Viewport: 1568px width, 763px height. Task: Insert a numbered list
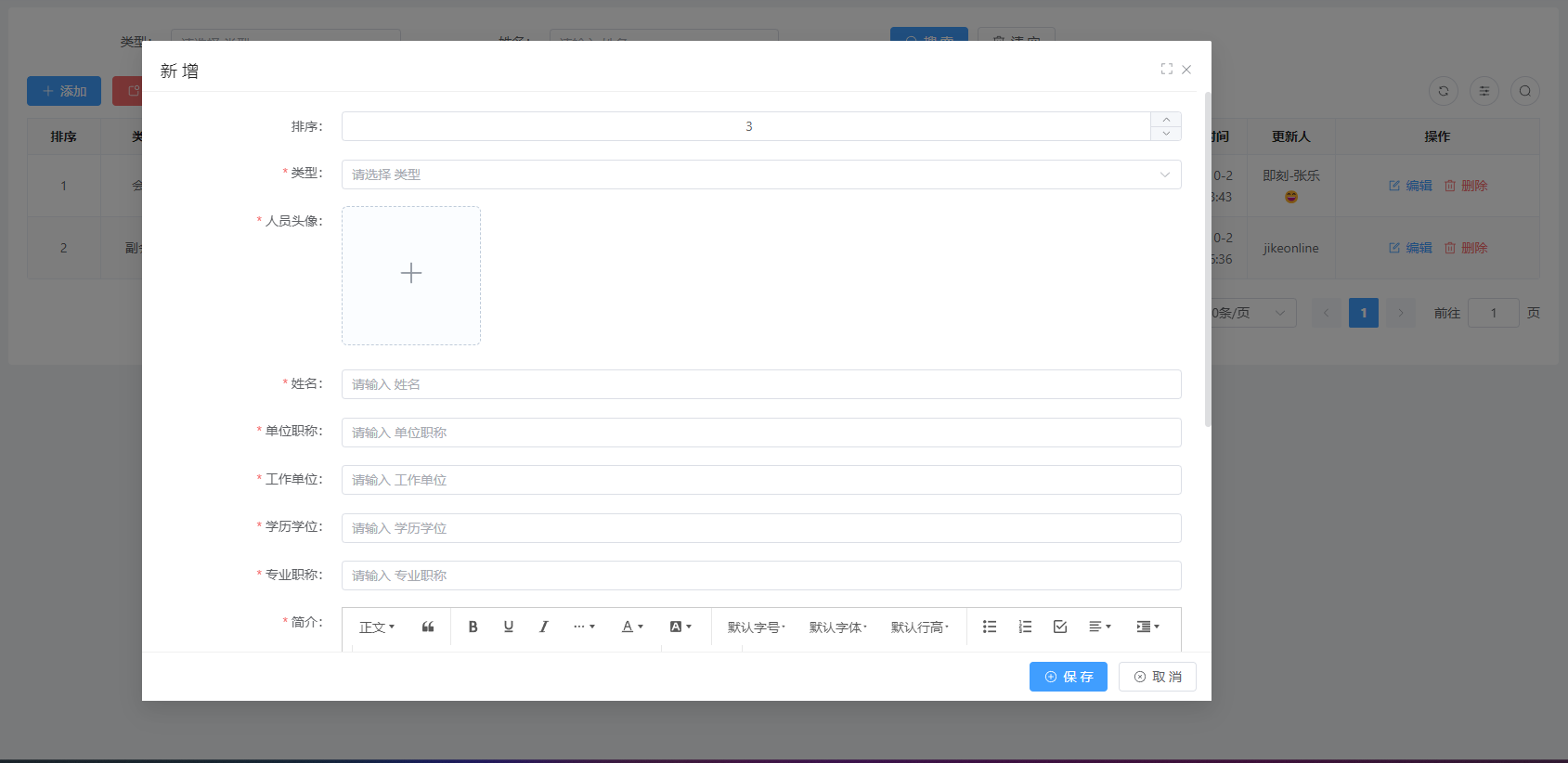point(1025,627)
